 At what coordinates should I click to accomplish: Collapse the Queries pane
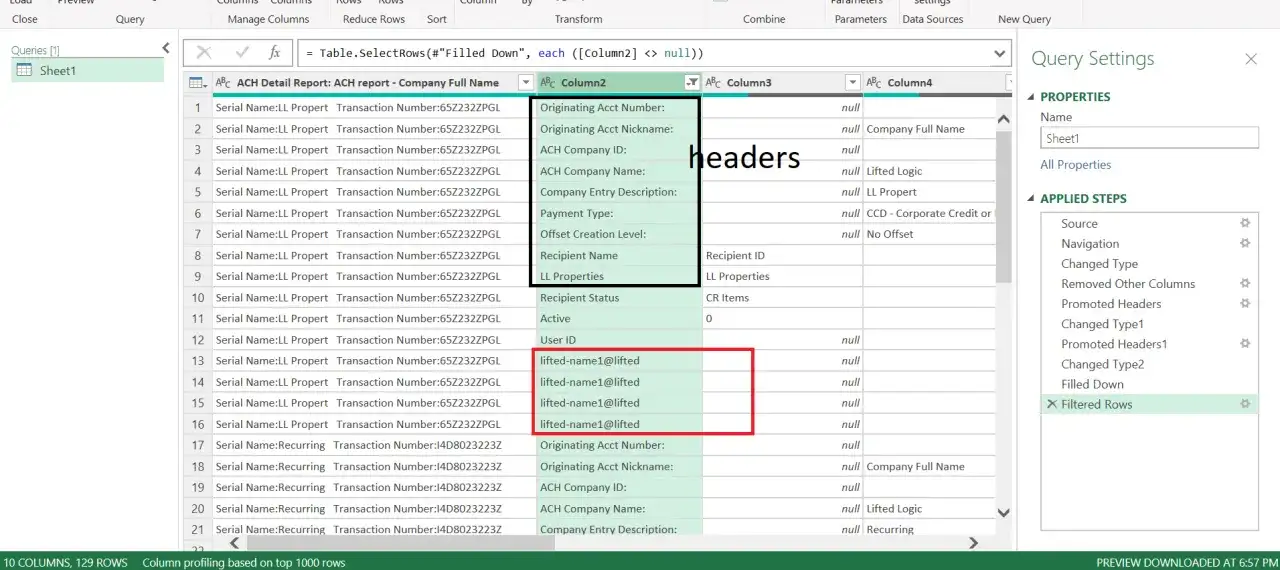pyautogui.click(x=166, y=48)
